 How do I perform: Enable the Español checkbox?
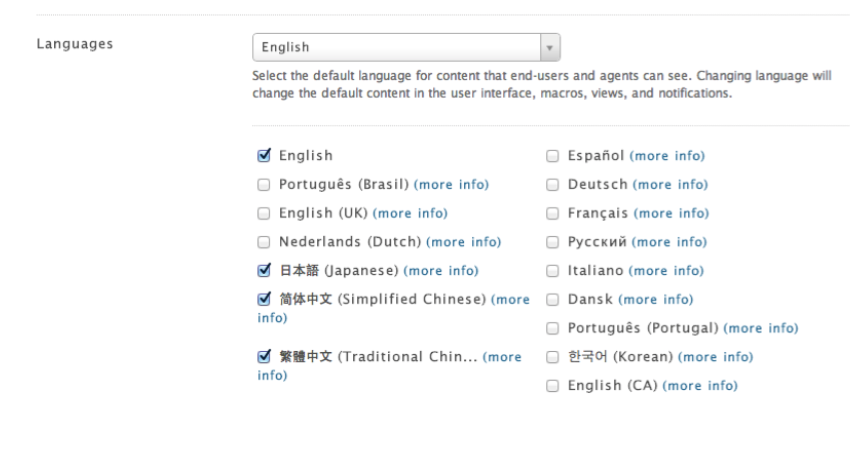tap(552, 156)
